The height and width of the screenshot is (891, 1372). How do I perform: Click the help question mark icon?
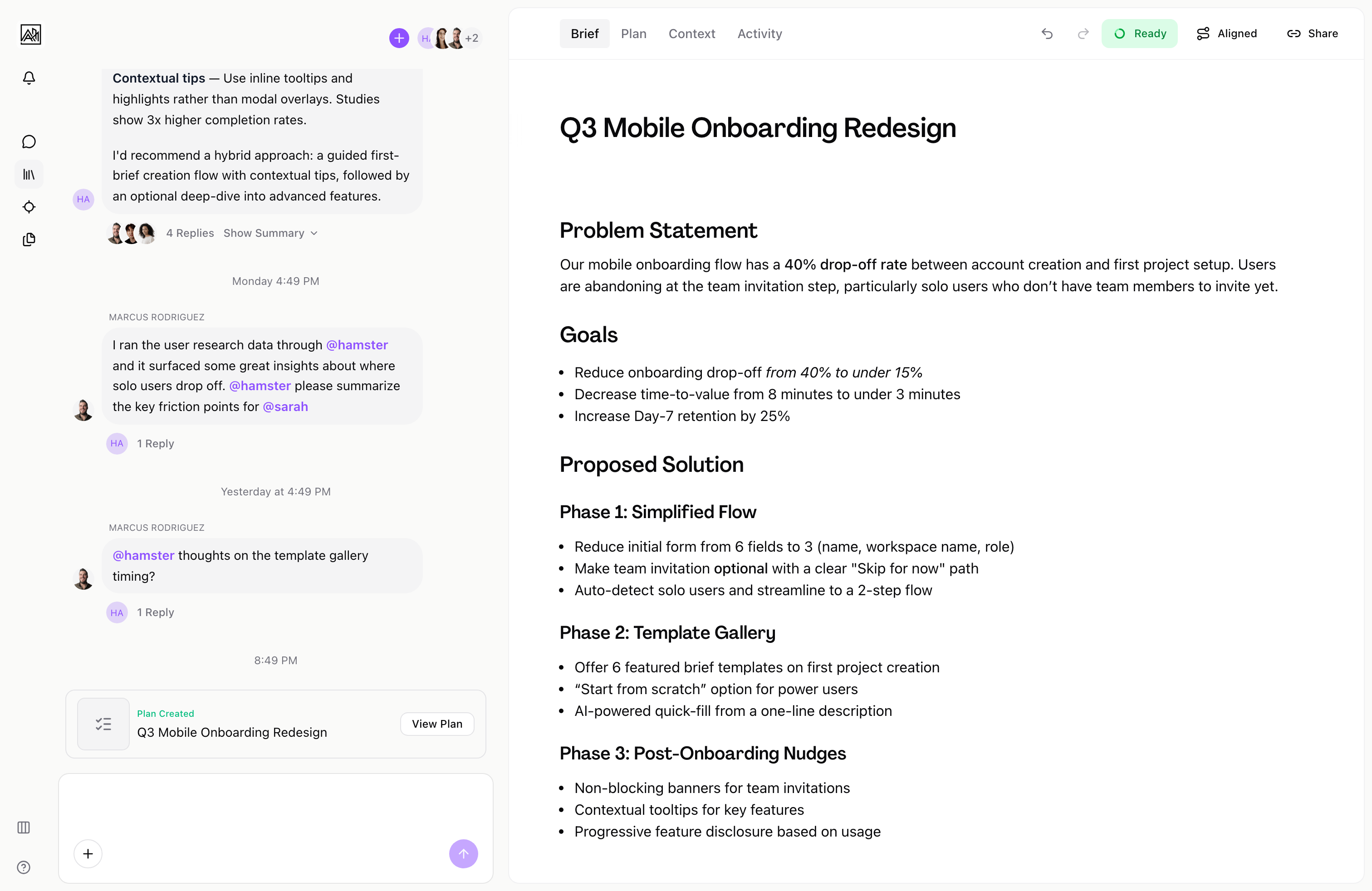tap(24, 867)
